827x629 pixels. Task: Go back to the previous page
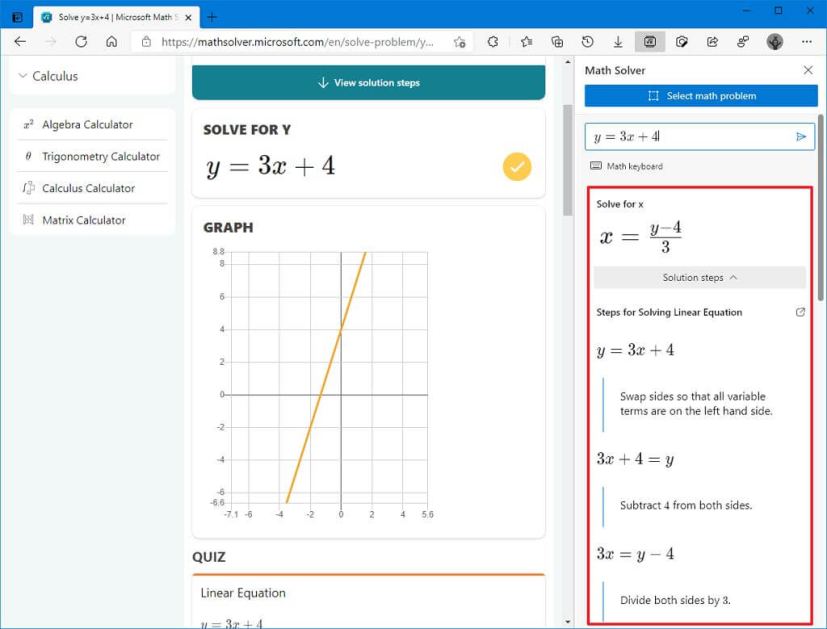point(20,42)
